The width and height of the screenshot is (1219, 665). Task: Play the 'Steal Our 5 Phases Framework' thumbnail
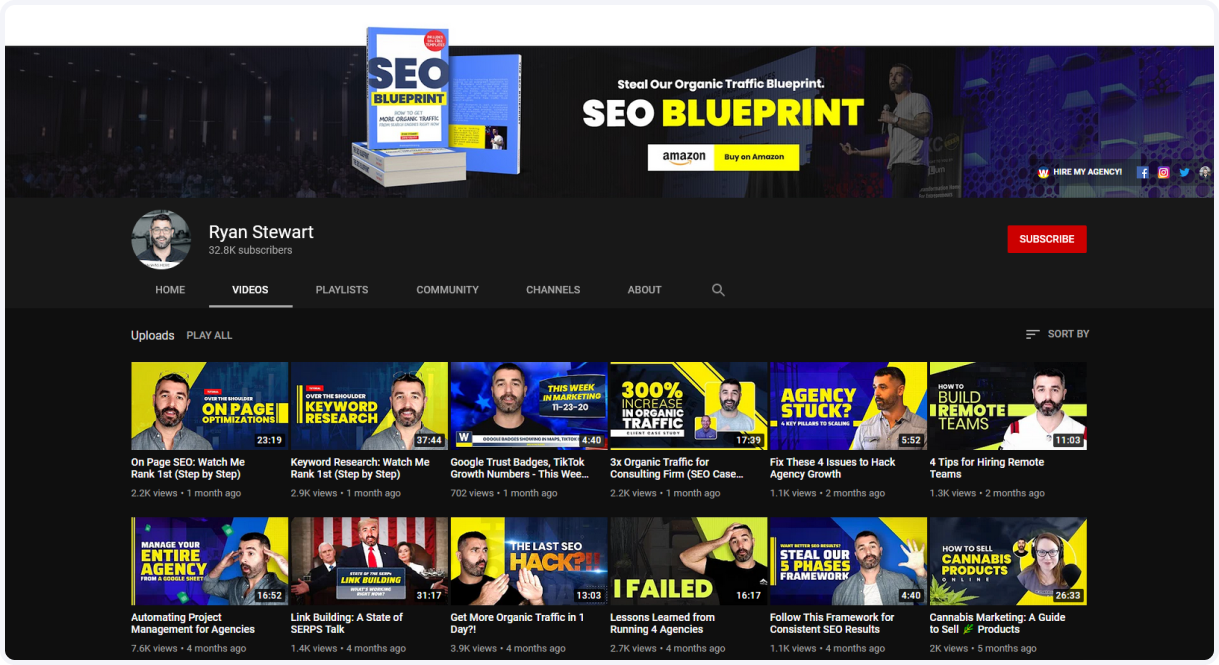point(848,561)
